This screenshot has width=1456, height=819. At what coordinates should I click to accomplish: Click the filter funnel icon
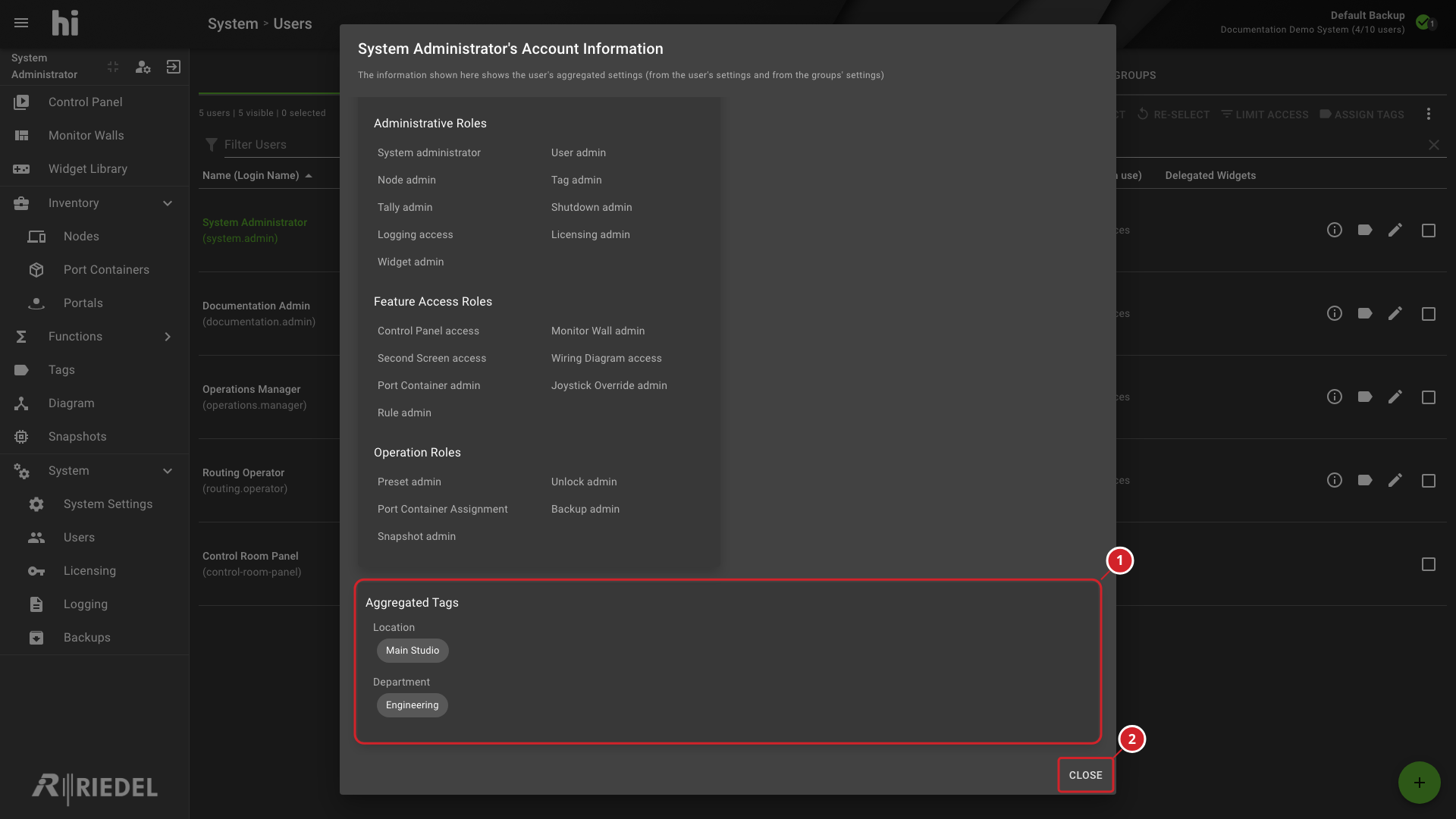click(211, 145)
